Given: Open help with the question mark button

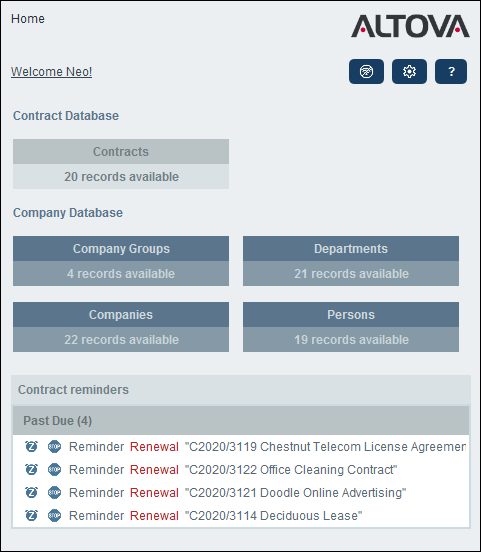Looking at the screenshot, I should (x=451, y=71).
